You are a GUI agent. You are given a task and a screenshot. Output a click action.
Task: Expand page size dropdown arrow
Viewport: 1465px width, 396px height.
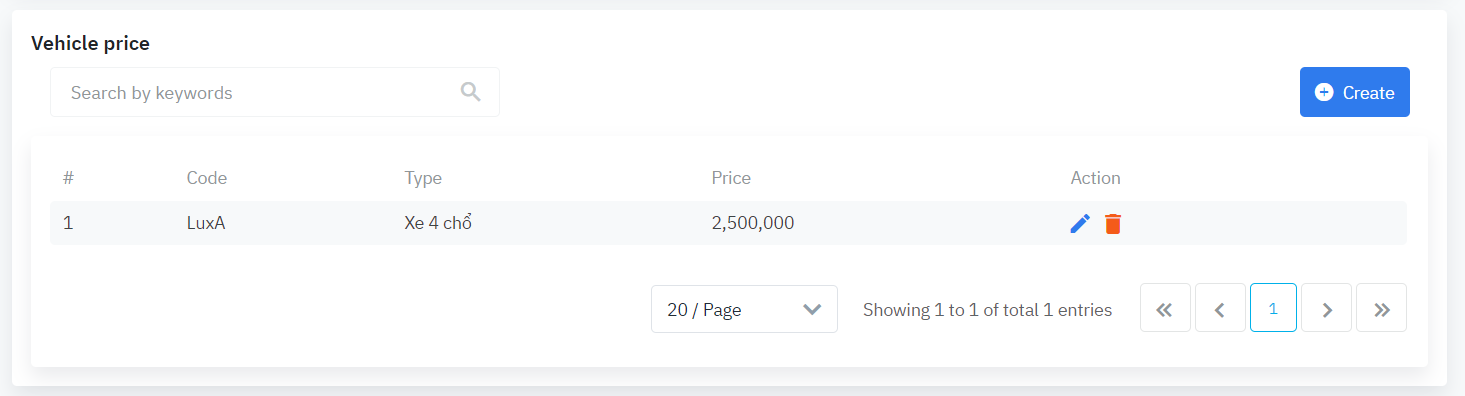[812, 310]
